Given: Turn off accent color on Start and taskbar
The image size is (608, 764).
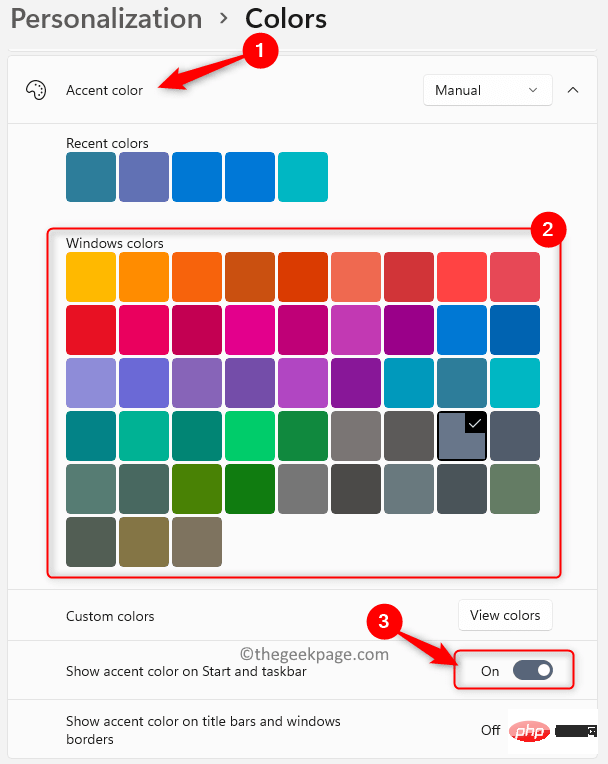Looking at the screenshot, I should click(532, 671).
